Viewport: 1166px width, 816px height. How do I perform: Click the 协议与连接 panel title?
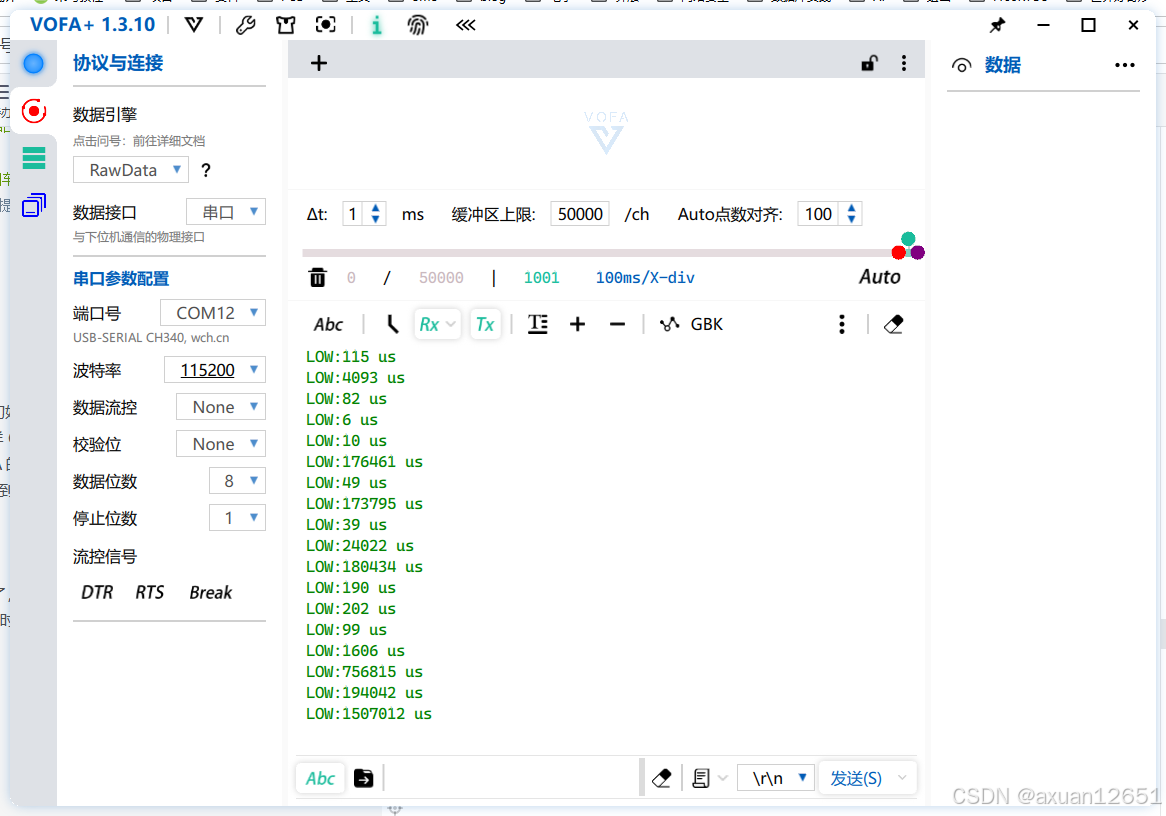(118, 63)
